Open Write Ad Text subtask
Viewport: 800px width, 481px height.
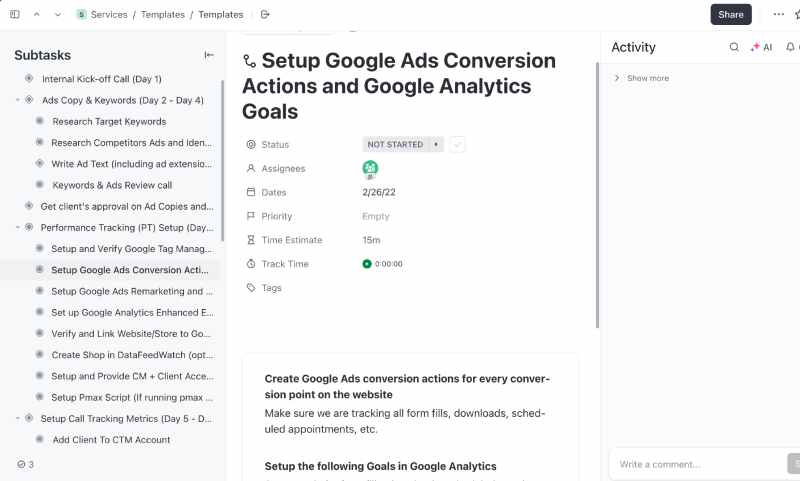131,164
